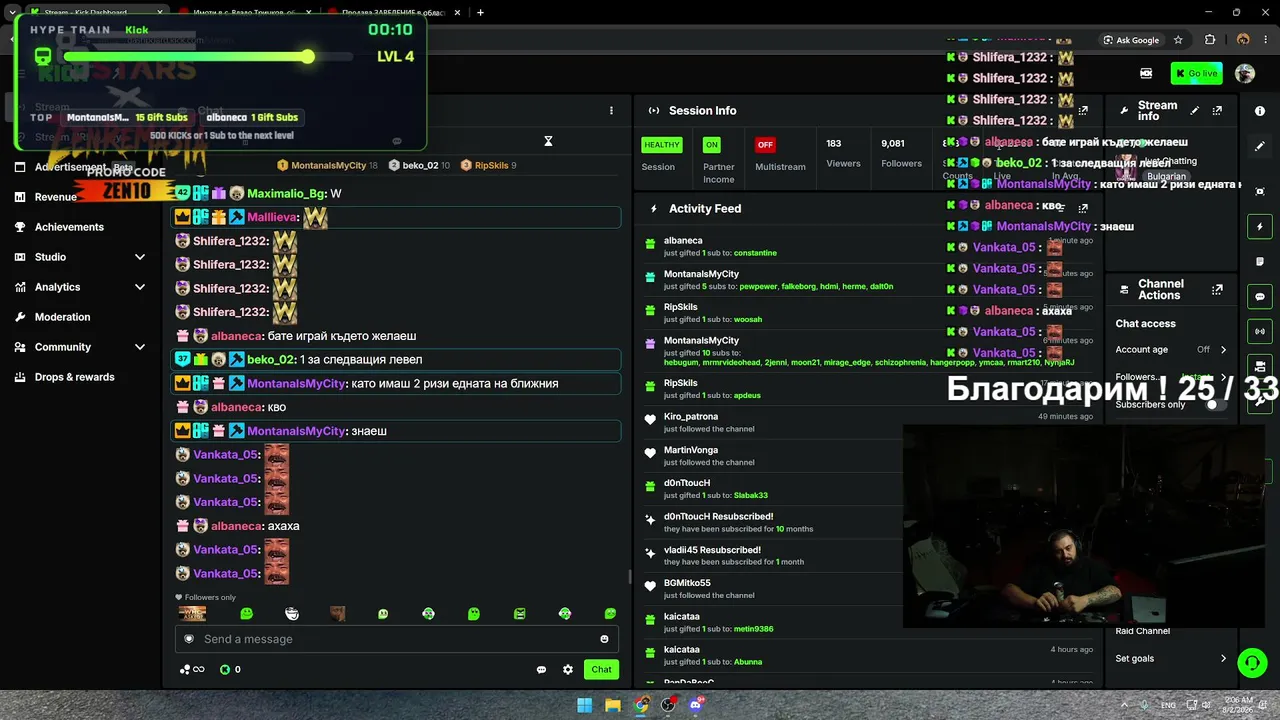Click the RipSkils 9 top gifter chip

click(x=490, y=165)
